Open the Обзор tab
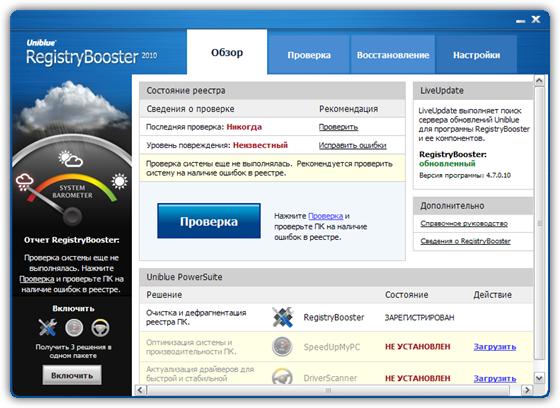Image resolution: width=560 pixels, height=408 pixels. [x=227, y=52]
